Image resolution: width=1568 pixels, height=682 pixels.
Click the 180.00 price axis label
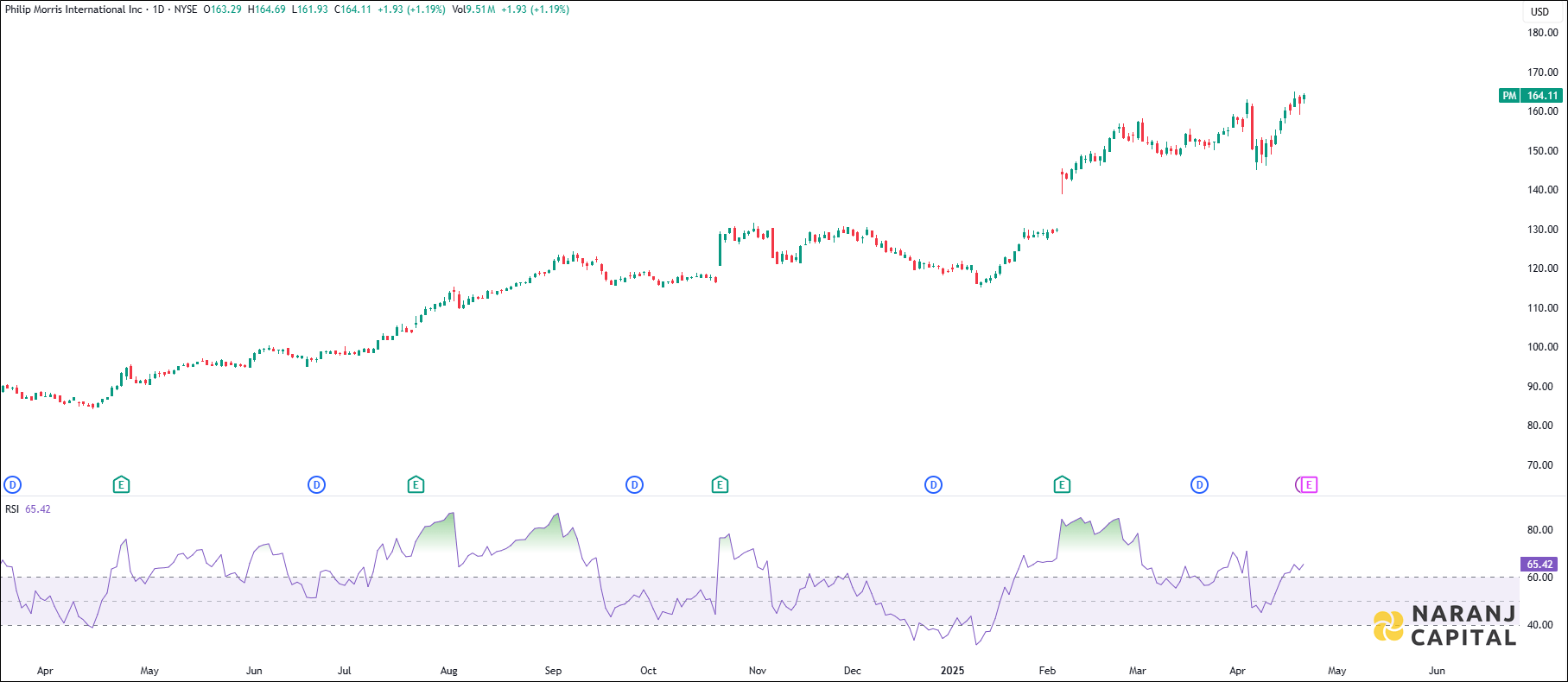pos(1543,33)
